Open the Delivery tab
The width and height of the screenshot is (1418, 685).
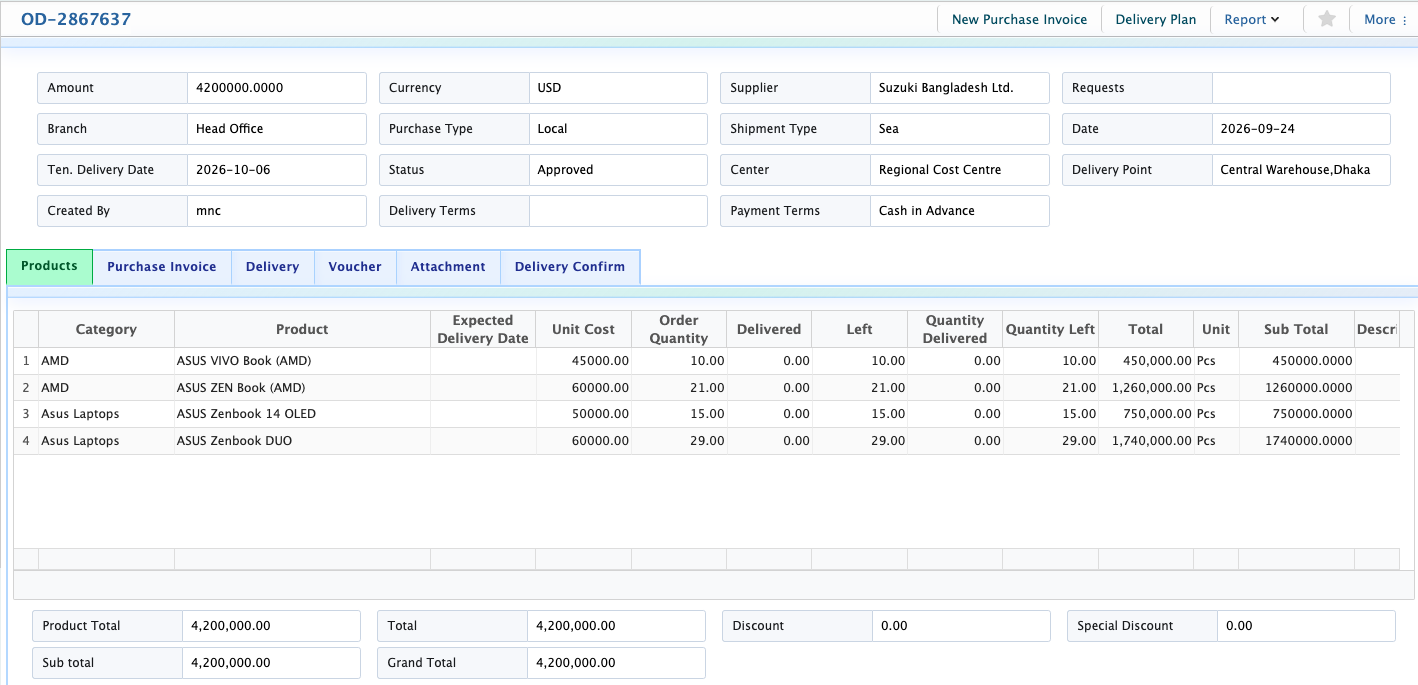pos(272,267)
